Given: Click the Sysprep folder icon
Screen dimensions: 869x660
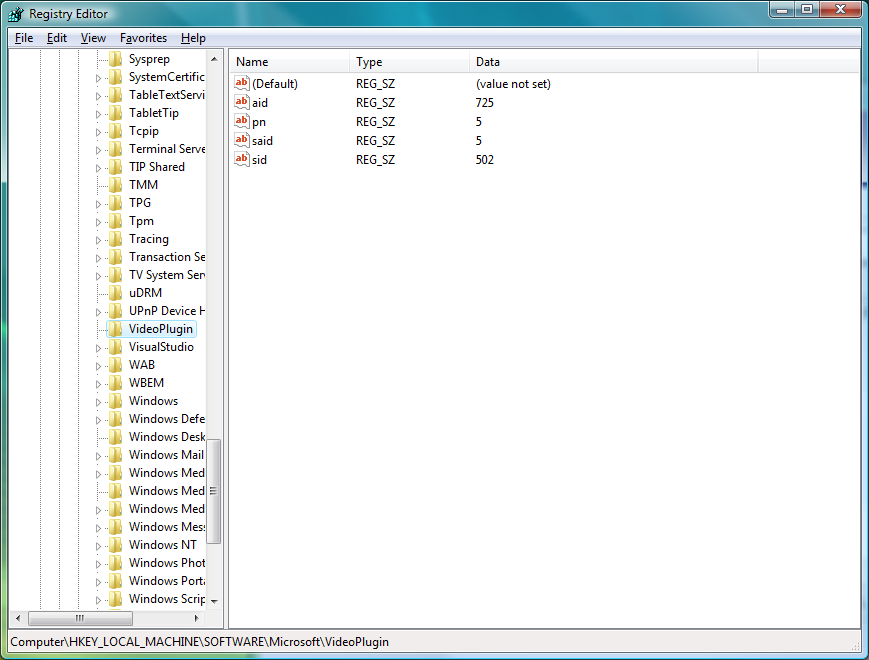Looking at the screenshot, I should (x=115, y=59).
